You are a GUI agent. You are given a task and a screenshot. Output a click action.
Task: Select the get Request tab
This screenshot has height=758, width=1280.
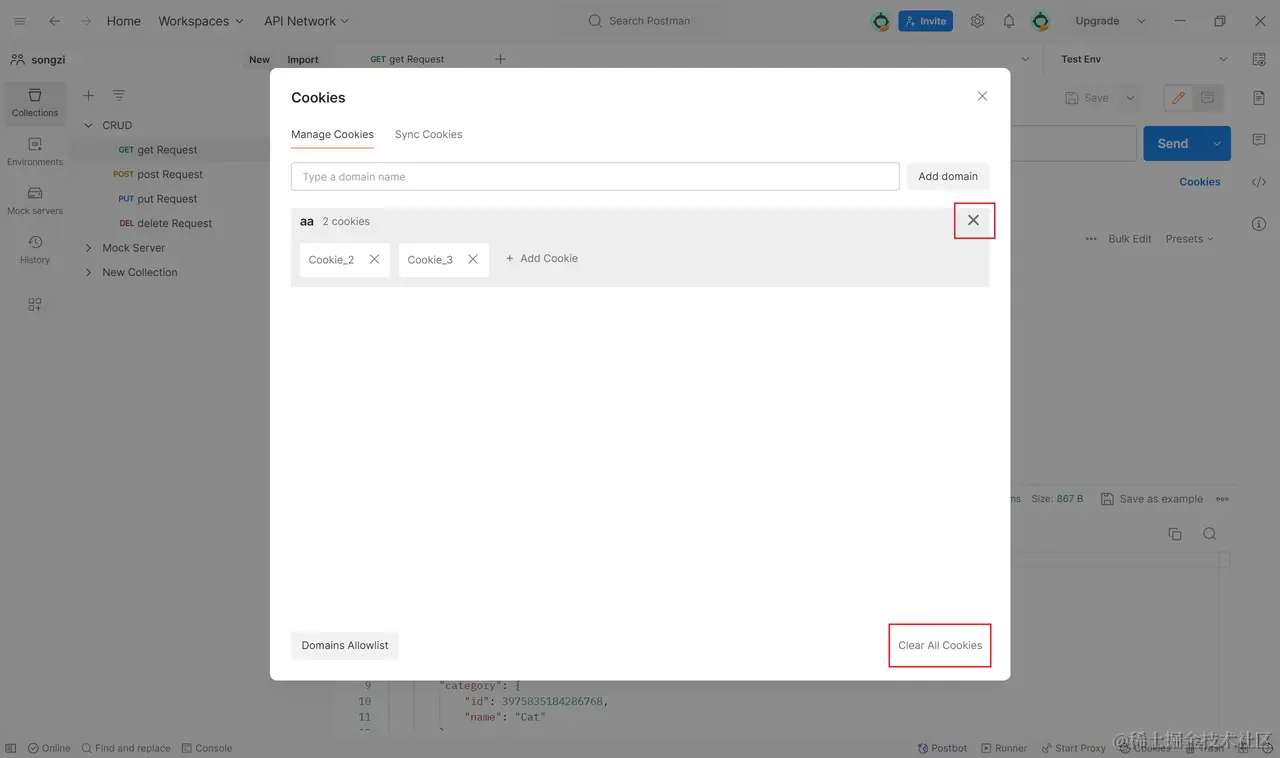[408, 59]
